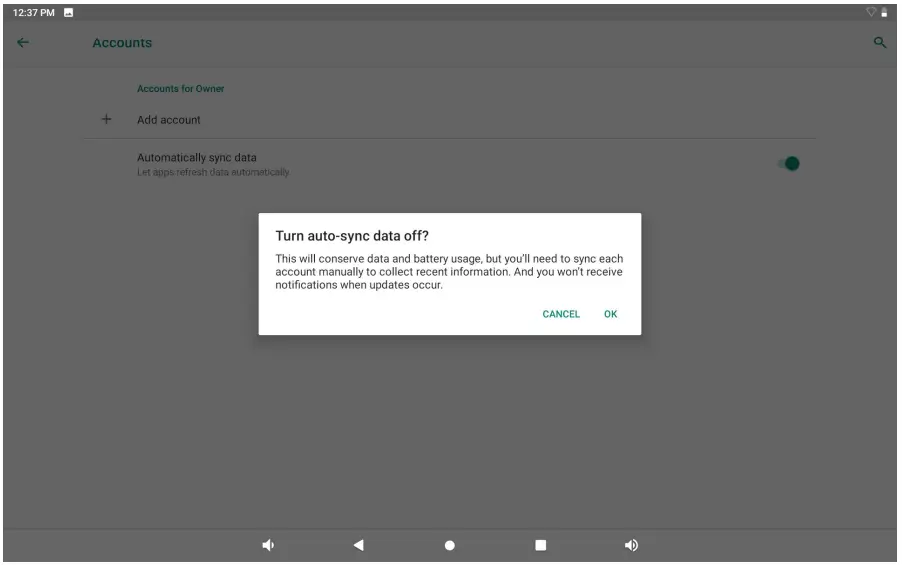Screen dimensions: 902x565
Task: Tap the circular Home navigation button
Action: (x=450, y=545)
